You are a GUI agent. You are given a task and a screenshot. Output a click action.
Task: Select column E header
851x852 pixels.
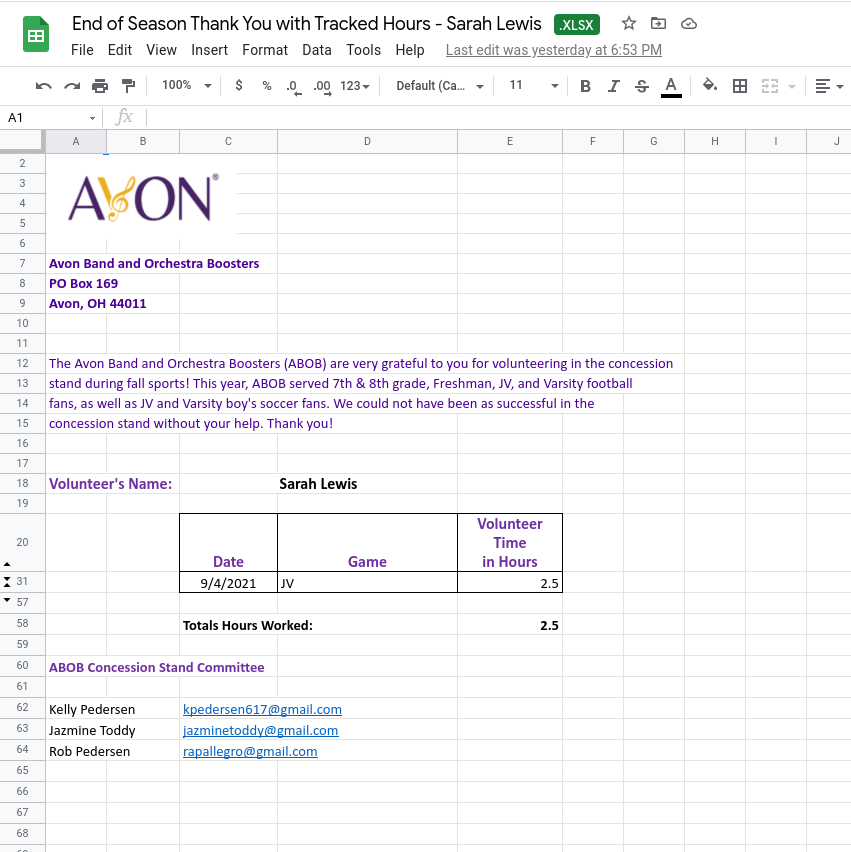510,141
